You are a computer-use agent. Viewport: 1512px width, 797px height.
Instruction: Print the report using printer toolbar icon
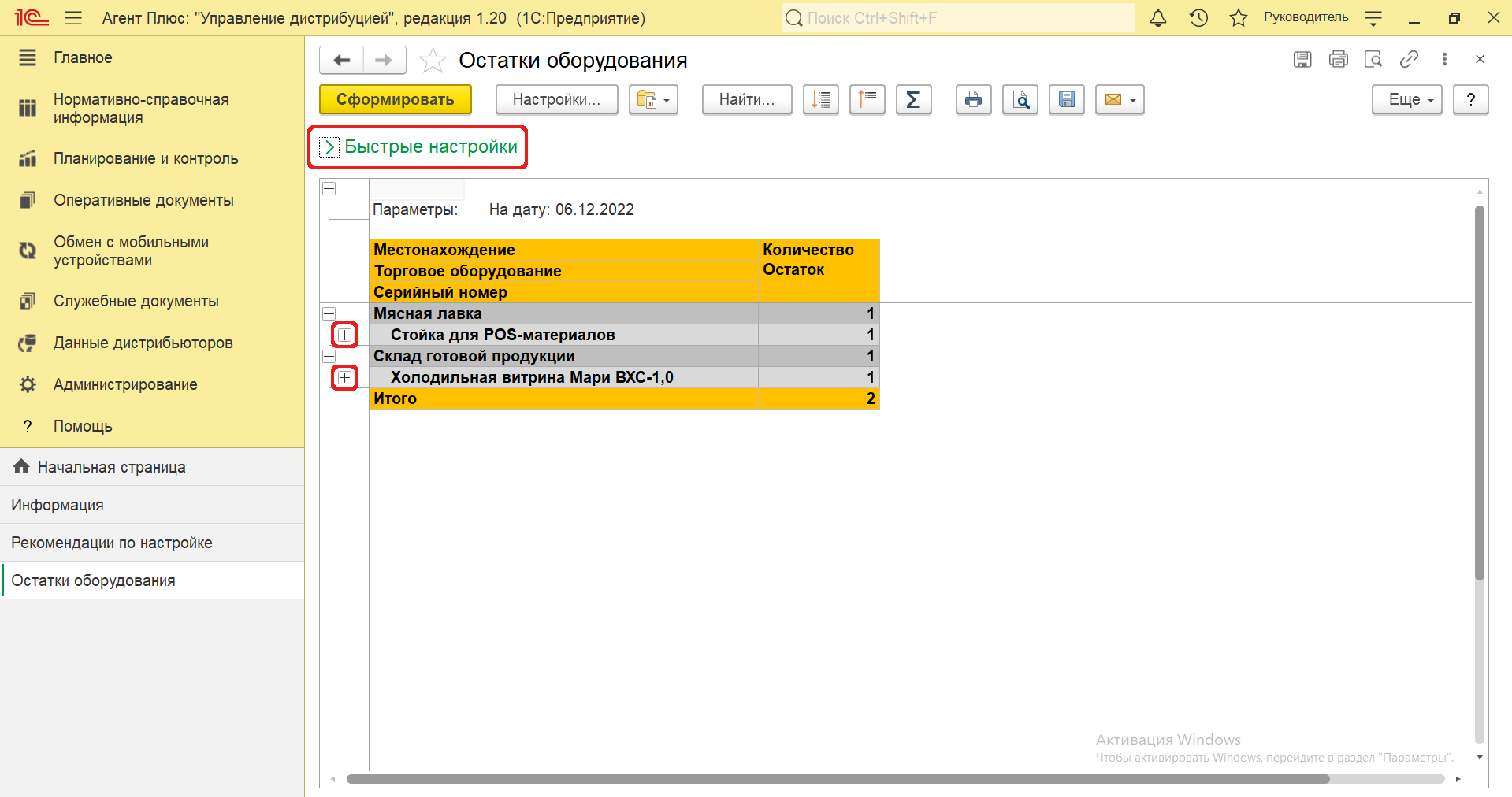(974, 99)
